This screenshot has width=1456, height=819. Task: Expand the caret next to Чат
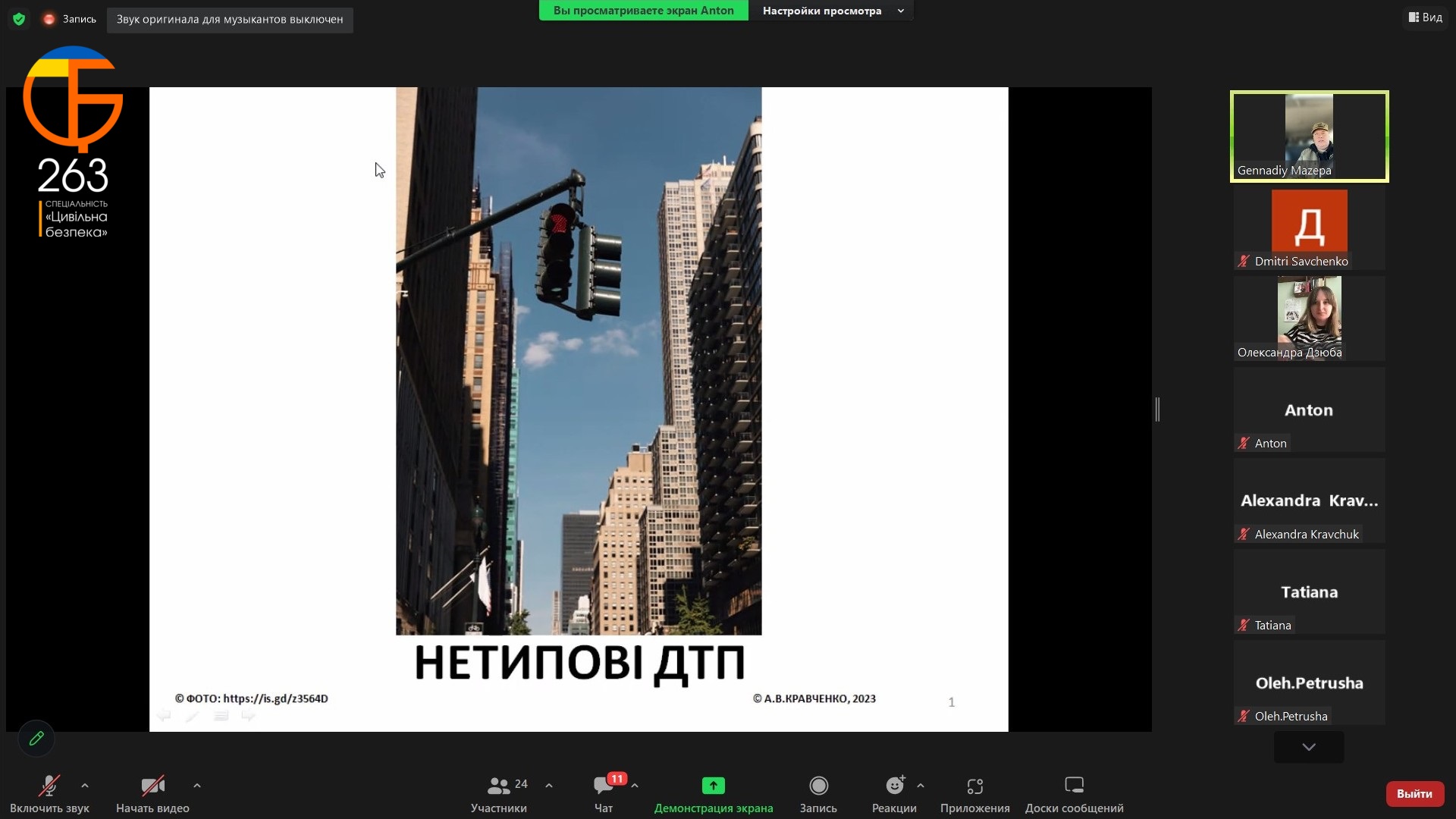(635, 786)
